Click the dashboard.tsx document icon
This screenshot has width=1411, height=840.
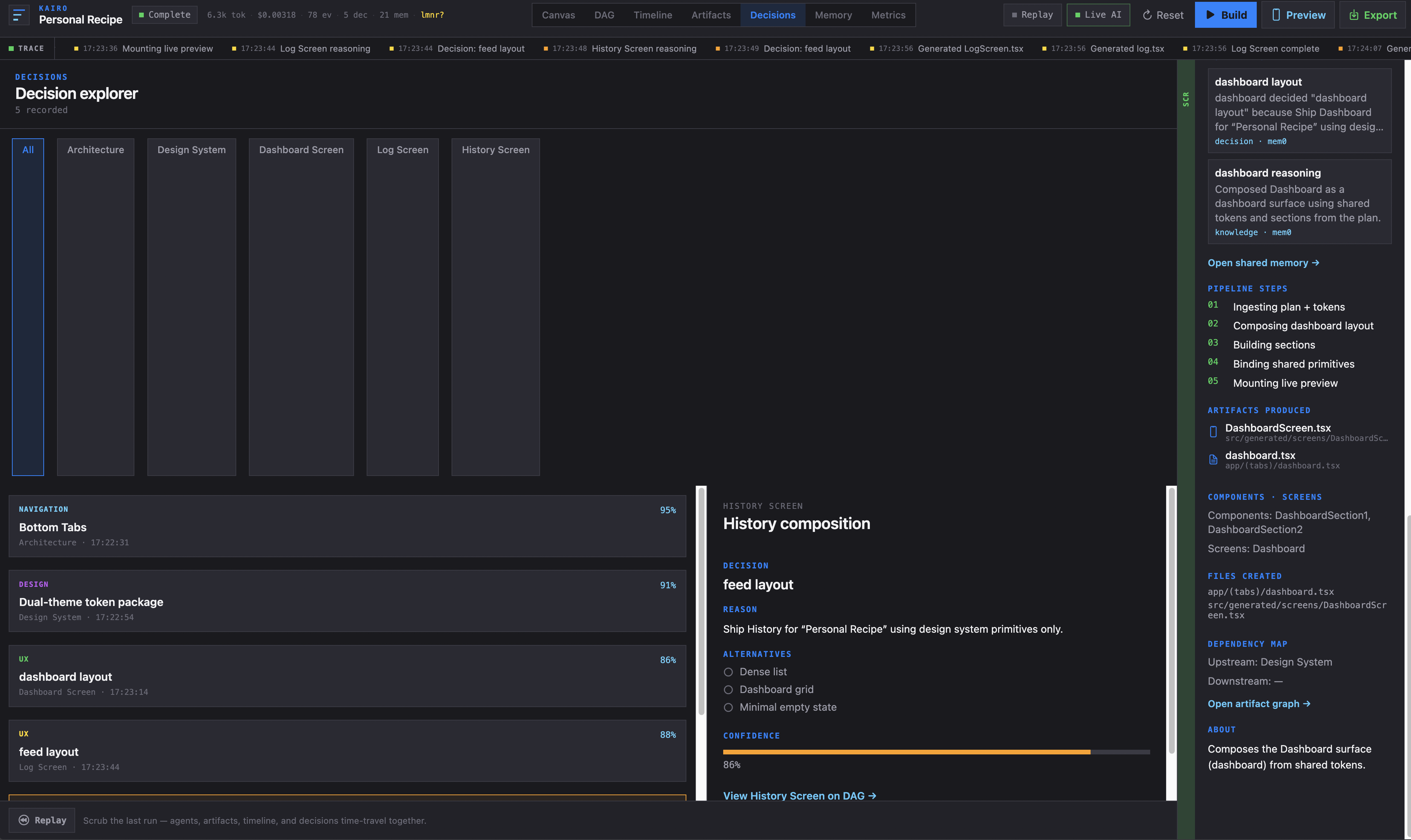coord(1213,460)
